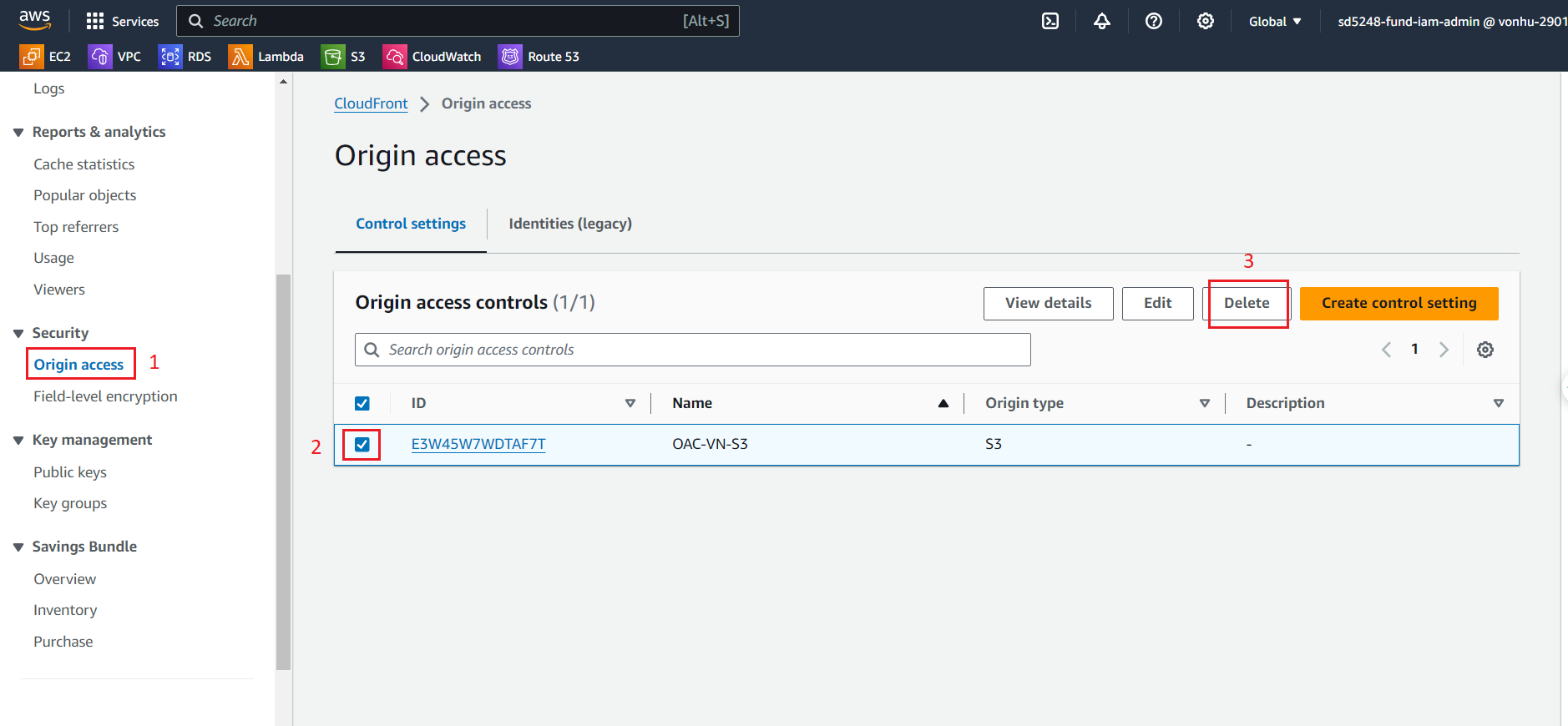This screenshot has width=1568, height=726.
Task: Collapse the Reports & analytics section
Action: click(x=18, y=133)
